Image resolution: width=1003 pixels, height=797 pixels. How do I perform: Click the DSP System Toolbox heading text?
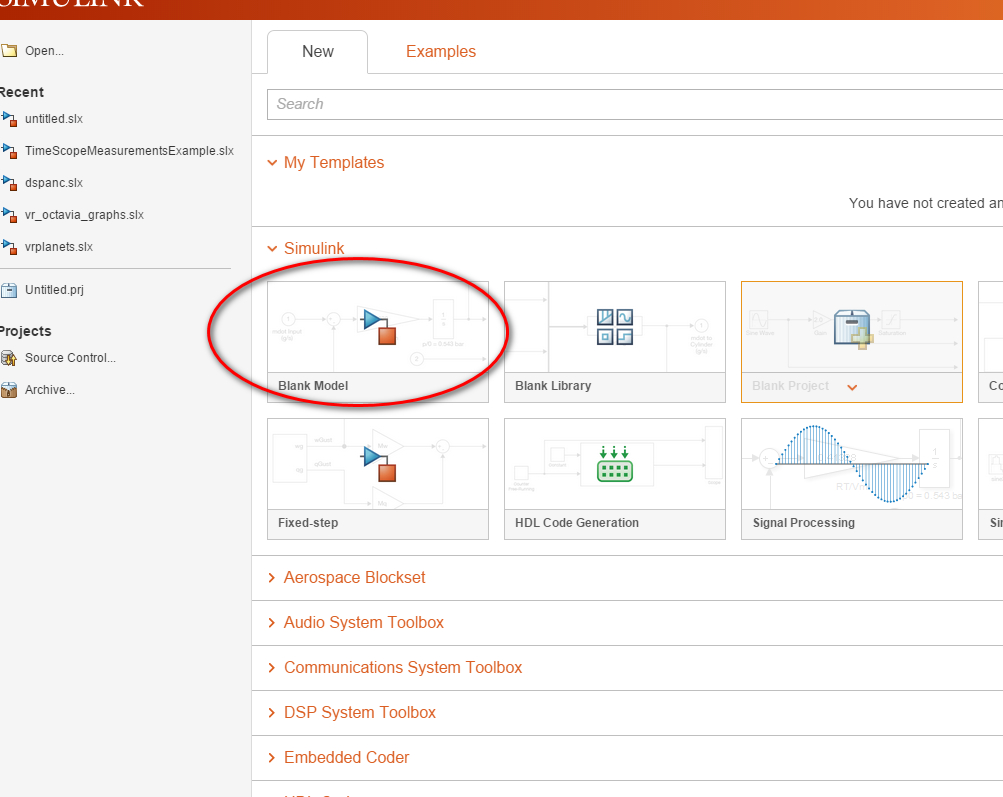tap(359, 713)
